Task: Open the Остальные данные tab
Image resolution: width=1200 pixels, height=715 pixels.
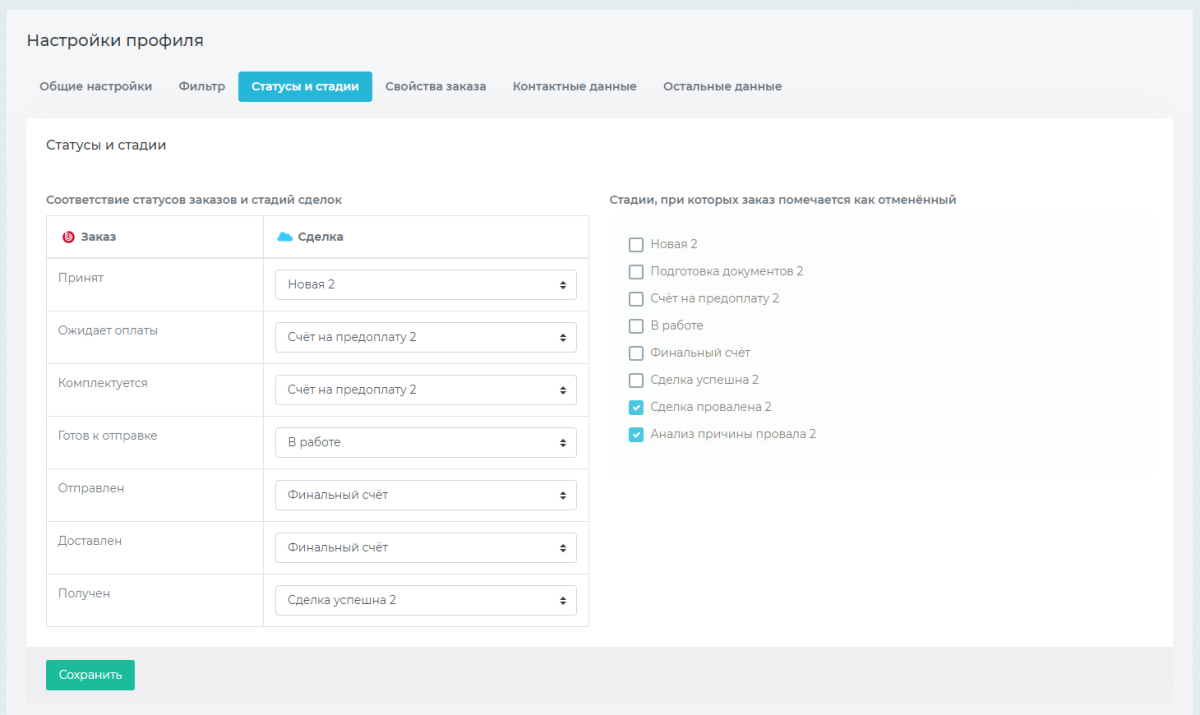Action: (x=722, y=87)
